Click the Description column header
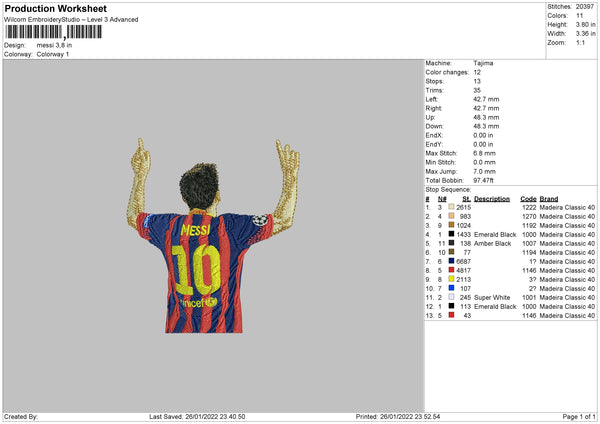The height and width of the screenshot is (424, 600). tap(492, 199)
